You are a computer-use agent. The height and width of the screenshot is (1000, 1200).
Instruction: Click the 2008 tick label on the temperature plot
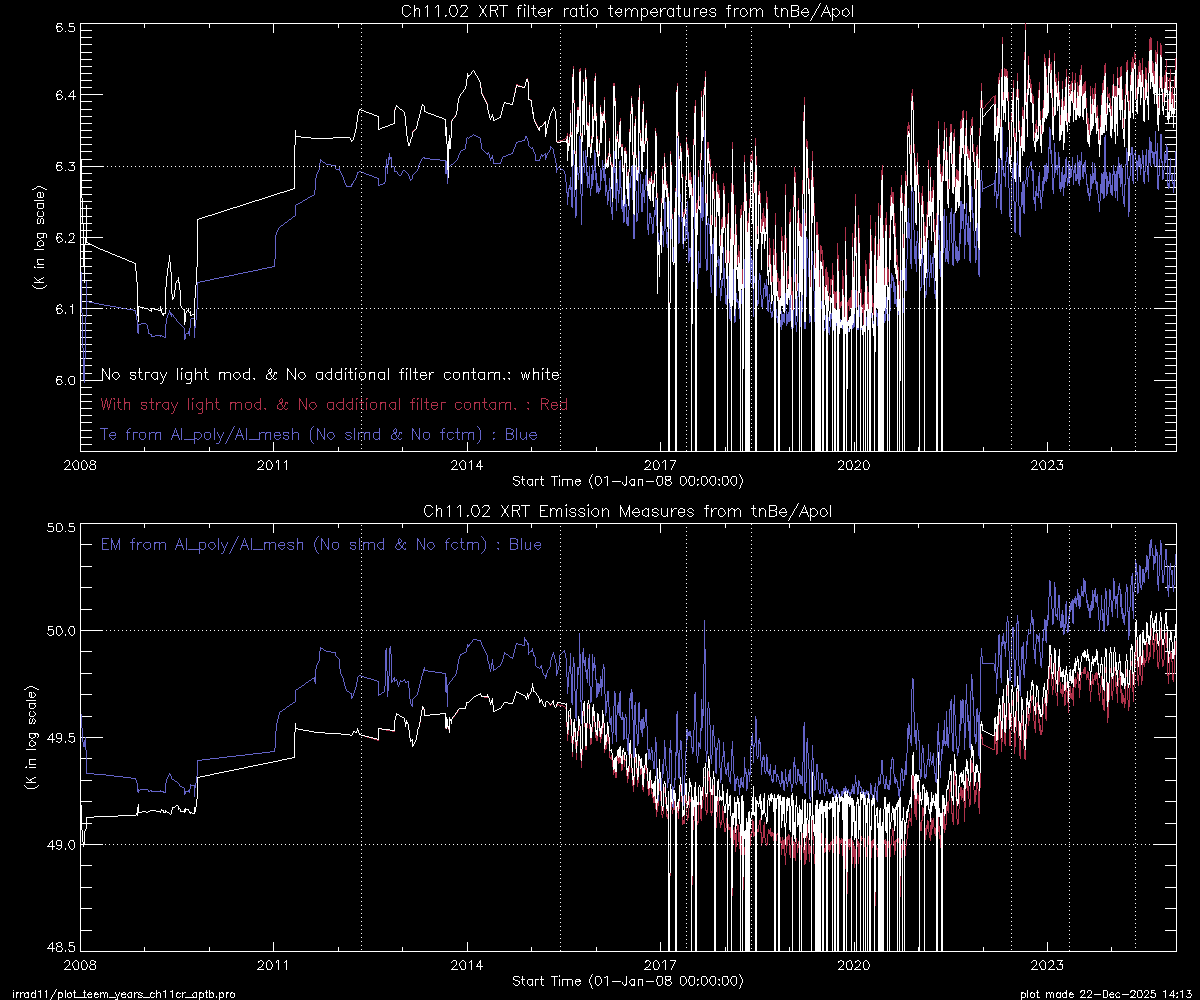(x=80, y=465)
